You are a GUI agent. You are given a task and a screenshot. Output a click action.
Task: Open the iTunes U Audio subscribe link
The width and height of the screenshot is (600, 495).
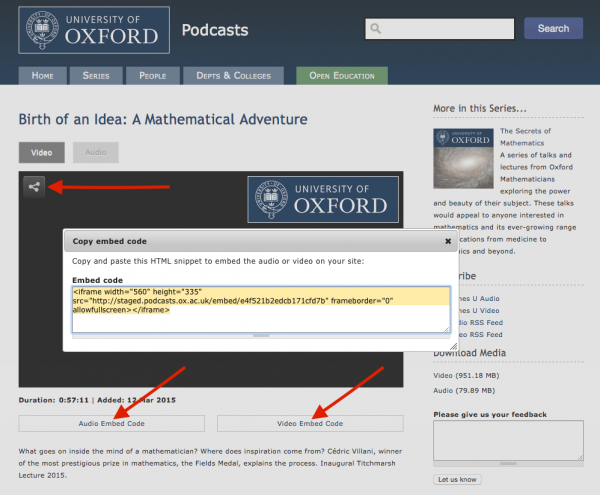[479, 298]
